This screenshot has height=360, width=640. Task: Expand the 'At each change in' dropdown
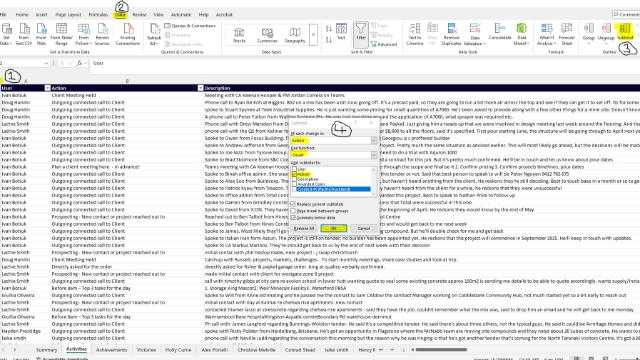click(x=373, y=140)
